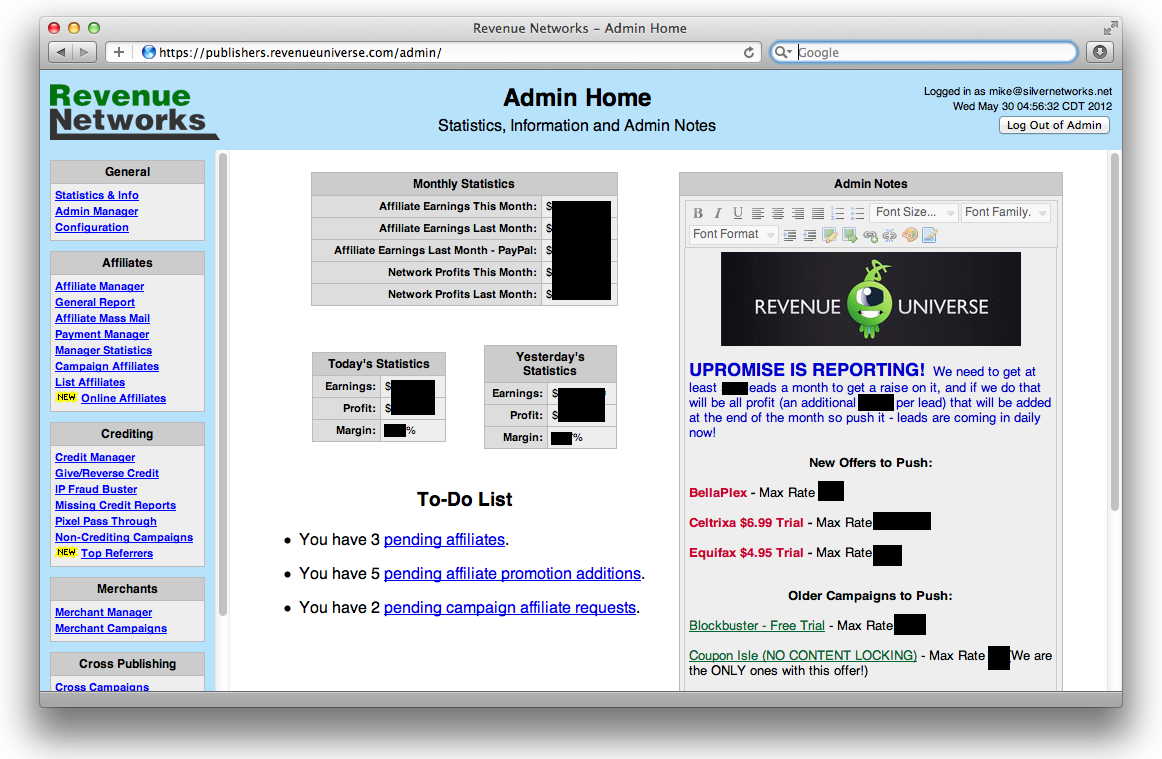Click the indent icon in editor toolbar

click(790, 235)
